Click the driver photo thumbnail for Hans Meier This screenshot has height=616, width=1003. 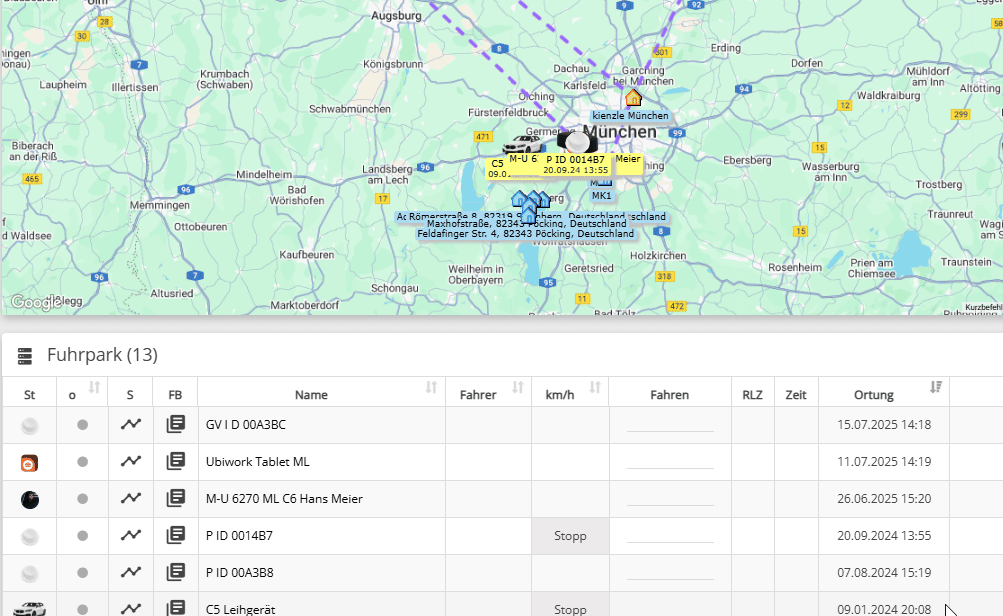tap(29, 498)
